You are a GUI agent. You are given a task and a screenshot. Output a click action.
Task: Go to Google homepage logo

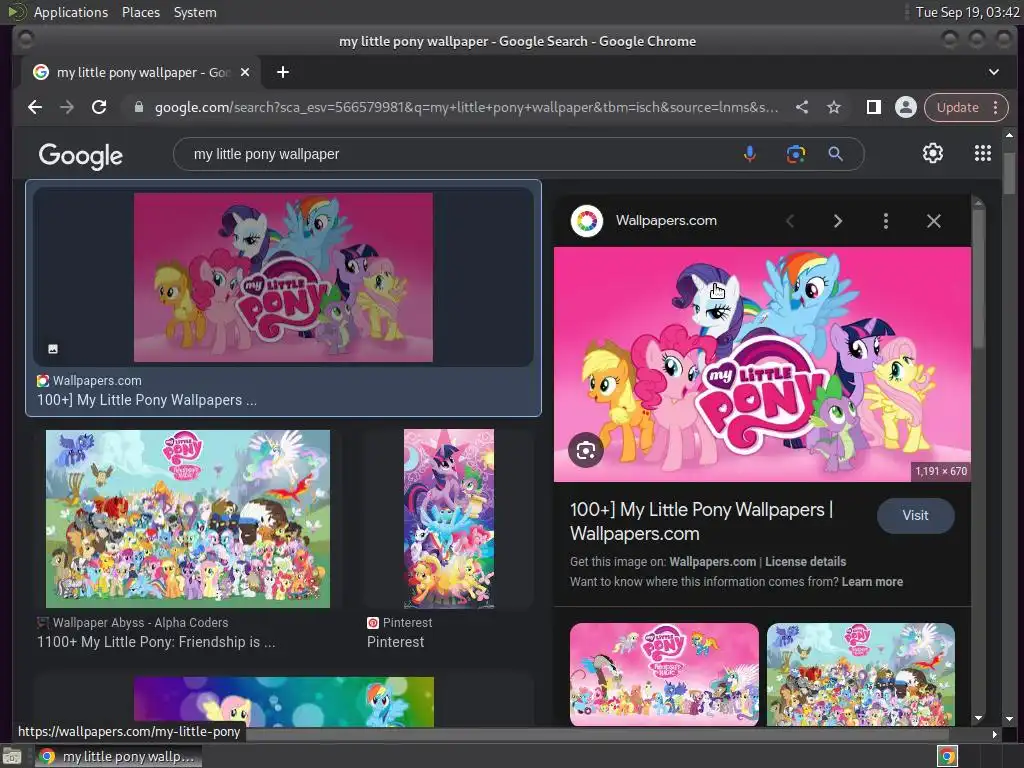(x=80, y=155)
